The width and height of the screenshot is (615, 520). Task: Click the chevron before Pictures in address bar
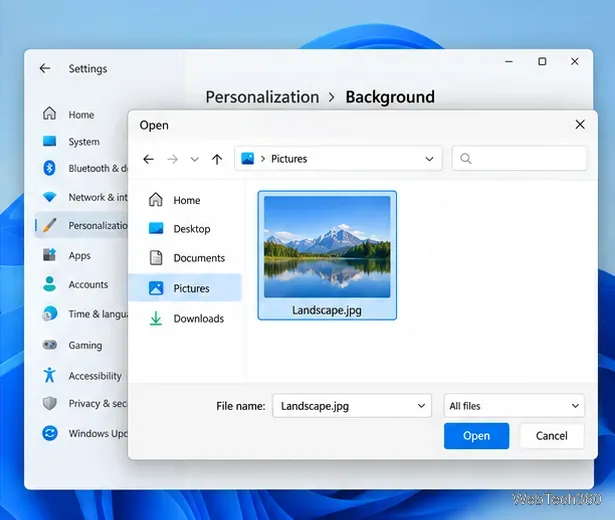click(x=263, y=159)
